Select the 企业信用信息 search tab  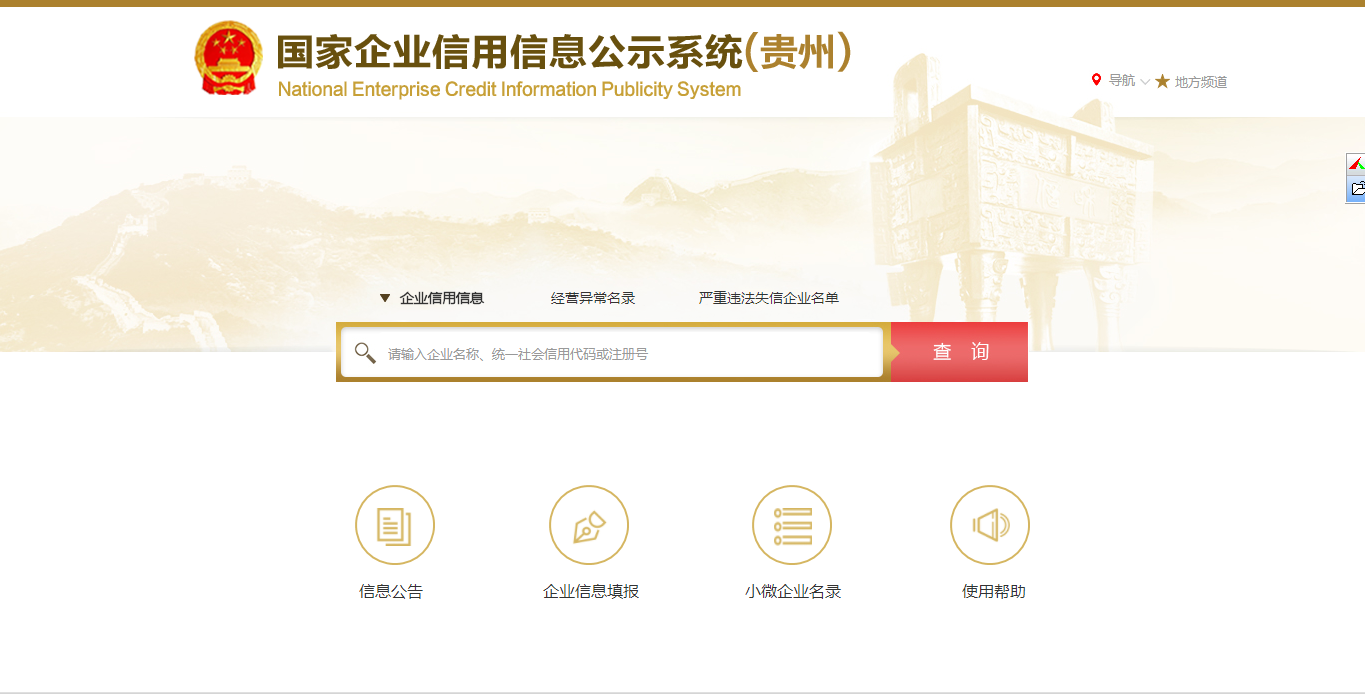(441, 298)
